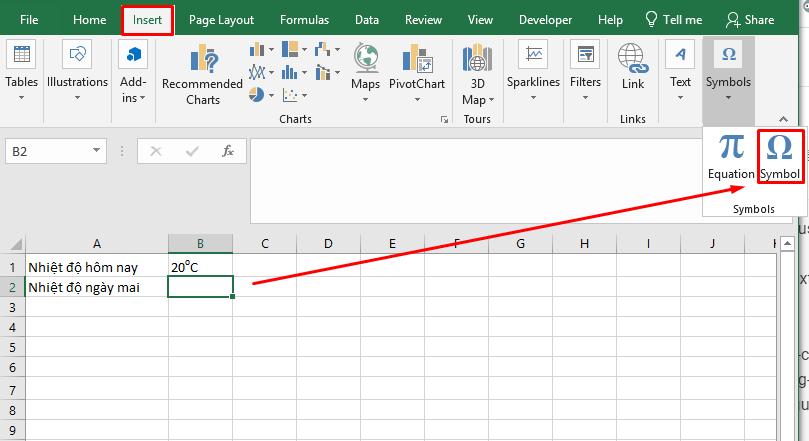
Task: Click the 3D Map icon
Action: point(477,58)
